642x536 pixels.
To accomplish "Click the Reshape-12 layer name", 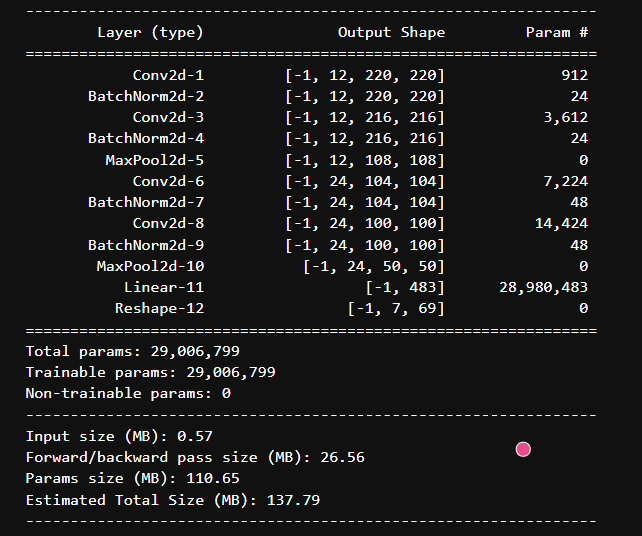I will [159, 308].
